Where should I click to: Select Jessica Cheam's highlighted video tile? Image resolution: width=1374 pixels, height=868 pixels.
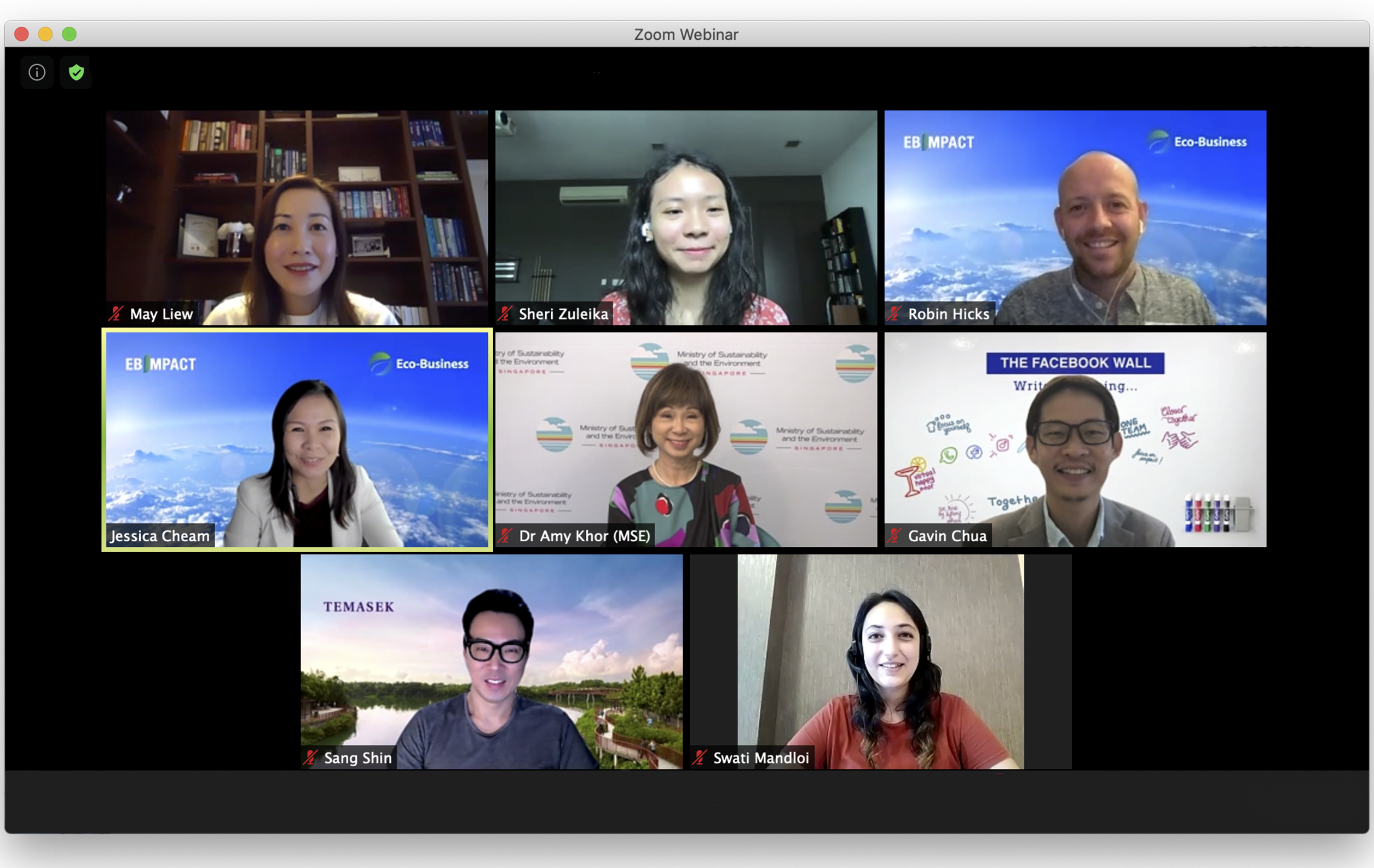(297, 439)
